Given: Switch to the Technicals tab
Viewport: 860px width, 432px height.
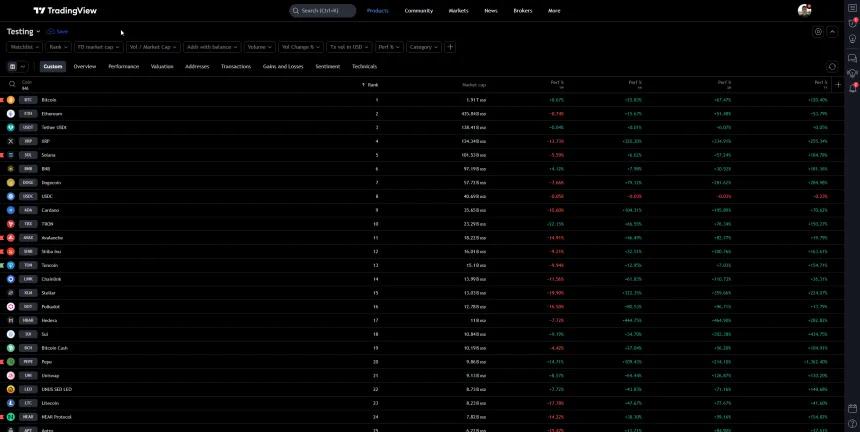Looking at the screenshot, I should (364, 66).
